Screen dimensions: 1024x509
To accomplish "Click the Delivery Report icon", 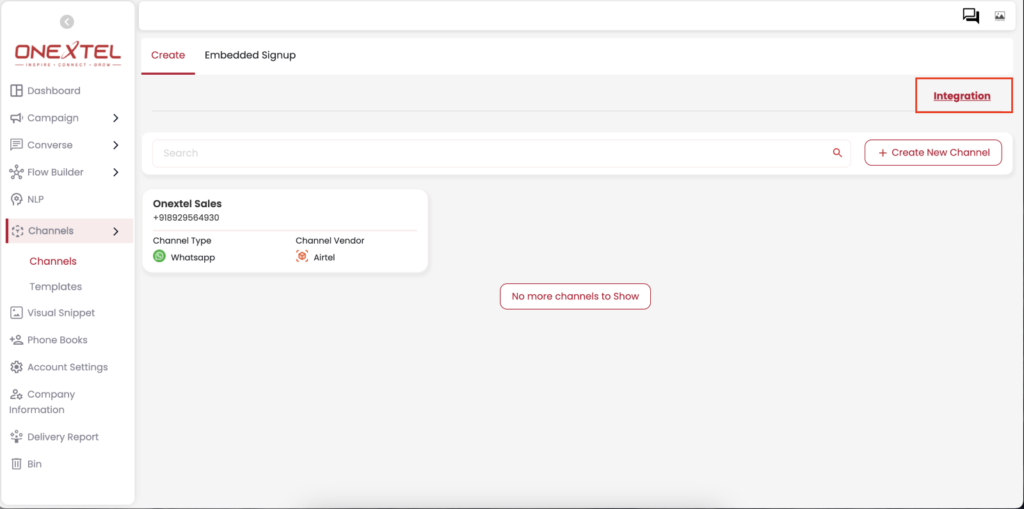I will pyautogui.click(x=16, y=436).
